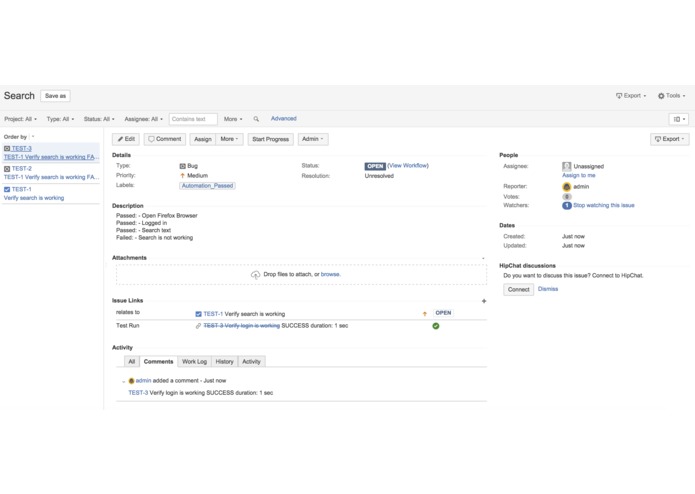
Task: Switch to the Activity tab
Action: coord(251,362)
